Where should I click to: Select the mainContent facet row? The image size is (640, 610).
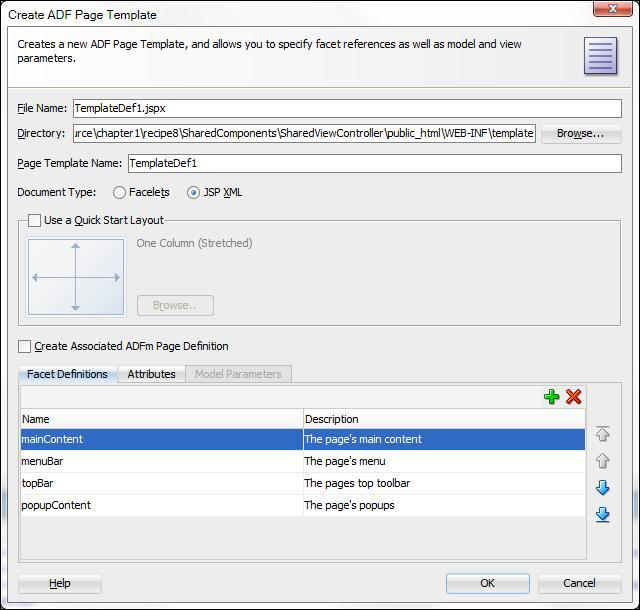click(303, 439)
